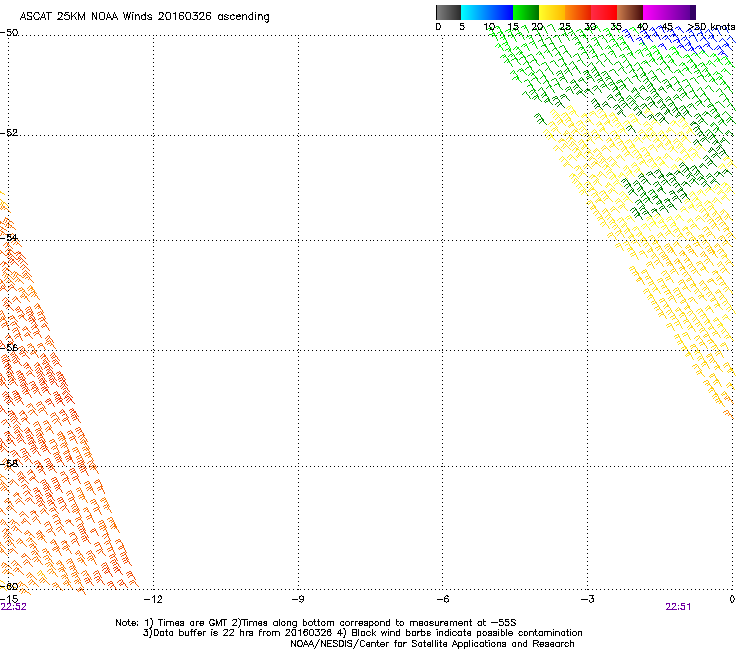Click the cyan-to-blue 5-15 knots color segment

tap(487, 12)
